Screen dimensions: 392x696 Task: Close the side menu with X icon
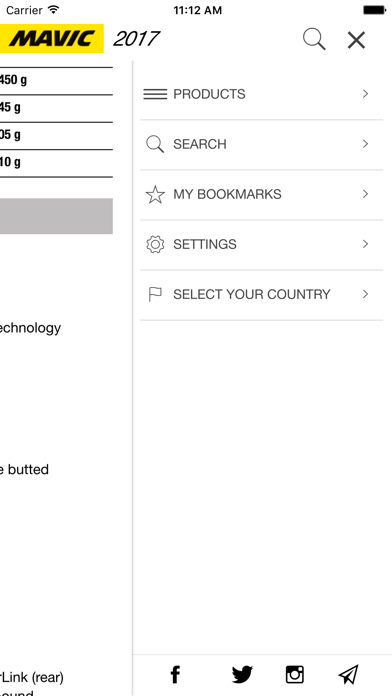356,40
